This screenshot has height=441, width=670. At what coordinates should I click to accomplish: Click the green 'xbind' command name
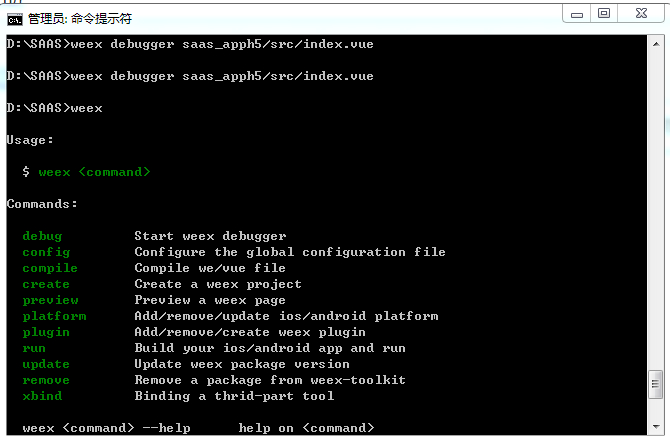(42, 396)
